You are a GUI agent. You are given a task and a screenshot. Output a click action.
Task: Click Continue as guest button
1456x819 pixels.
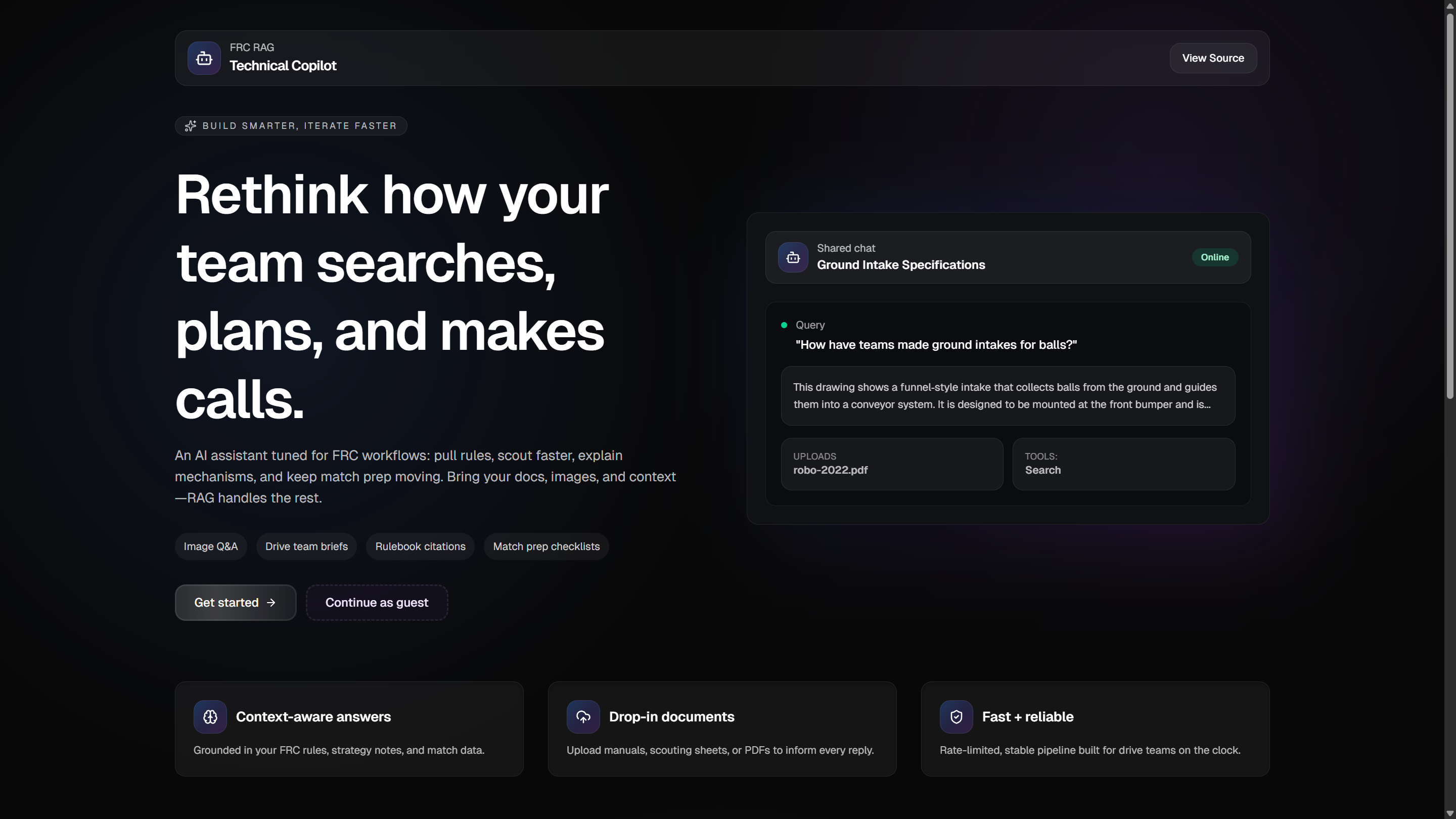pos(377,603)
